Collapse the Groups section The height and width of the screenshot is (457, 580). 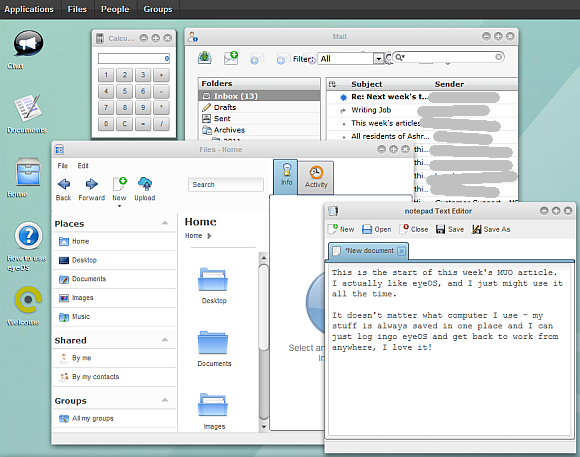(x=165, y=400)
